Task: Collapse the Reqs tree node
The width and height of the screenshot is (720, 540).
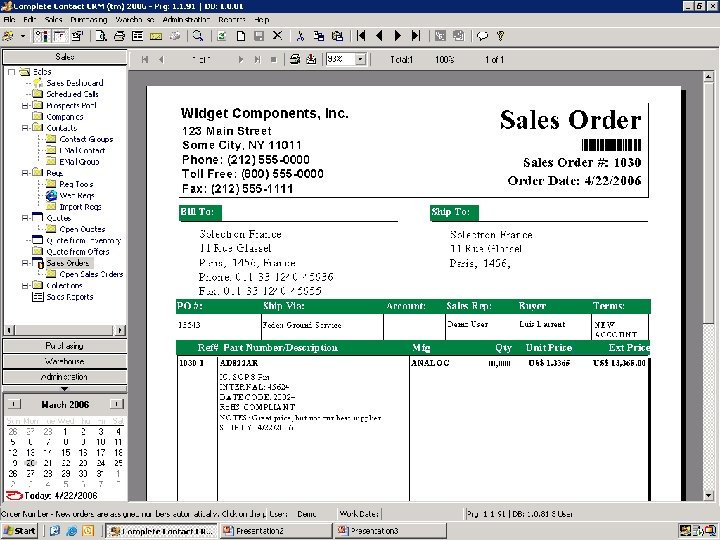Action: tap(25, 173)
